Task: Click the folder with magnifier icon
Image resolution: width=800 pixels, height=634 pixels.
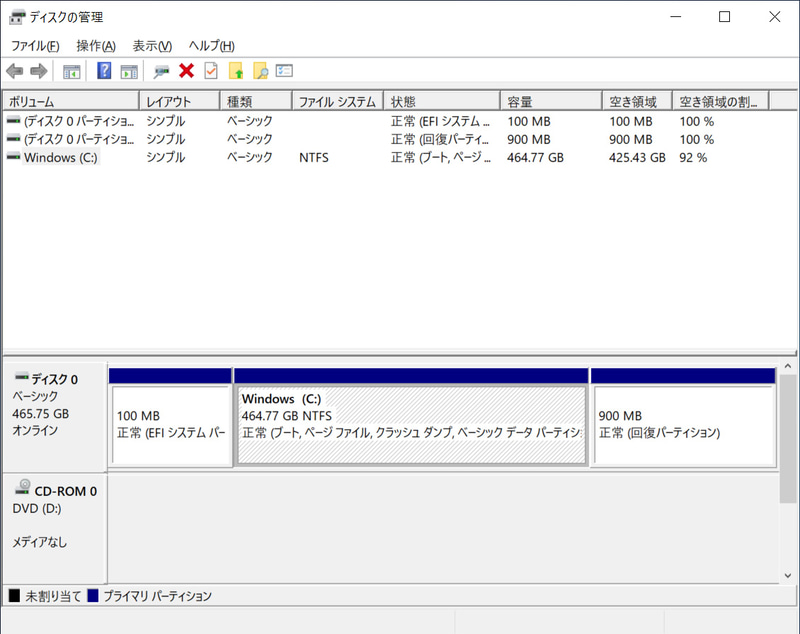Action: [260, 71]
